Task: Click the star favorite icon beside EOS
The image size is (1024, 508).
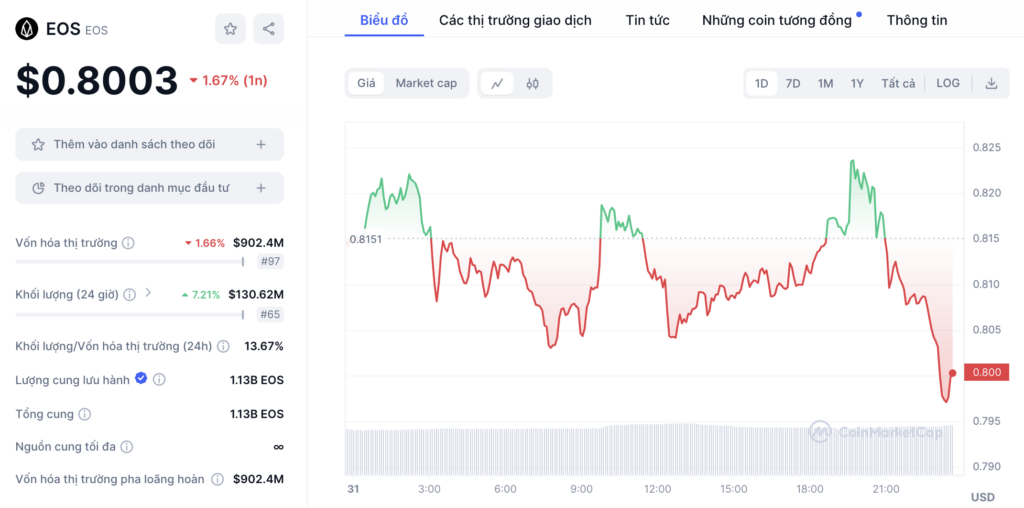Action: click(231, 29)
